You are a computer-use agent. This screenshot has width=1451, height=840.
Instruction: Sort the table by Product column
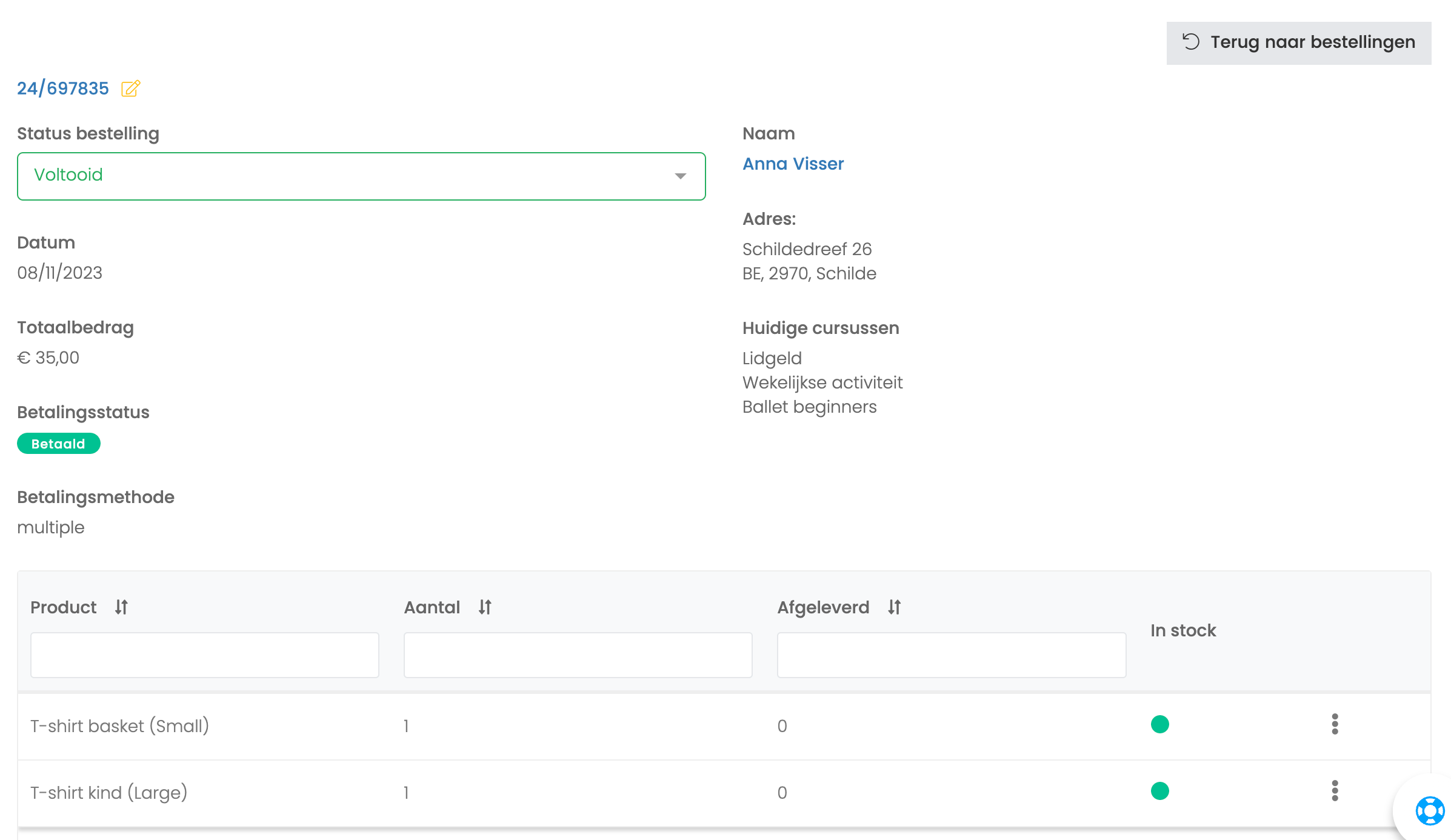pyautogui.click(x=121, y=607)
